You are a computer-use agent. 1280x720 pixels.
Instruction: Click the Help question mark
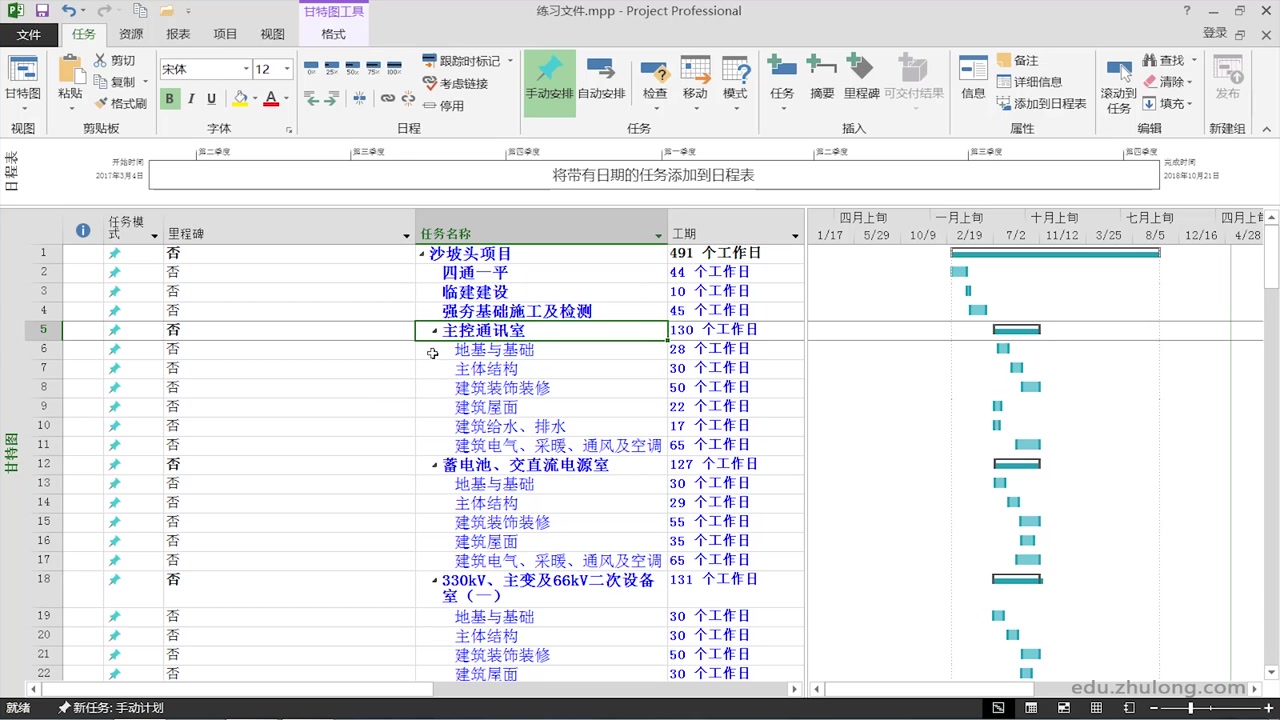[1187, 11]
